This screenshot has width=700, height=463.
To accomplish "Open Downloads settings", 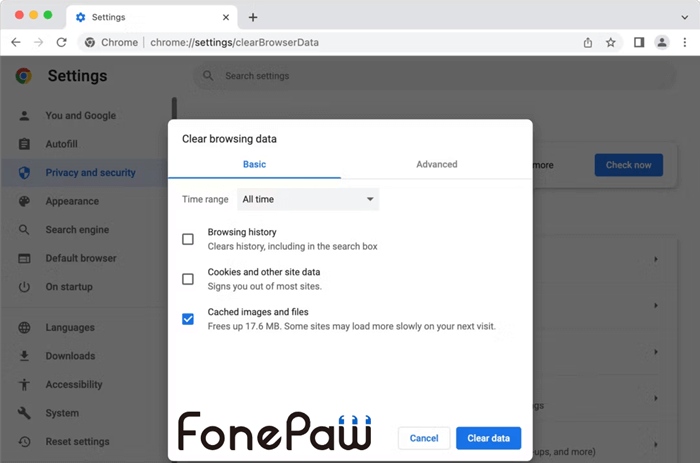I will point(70,356).
